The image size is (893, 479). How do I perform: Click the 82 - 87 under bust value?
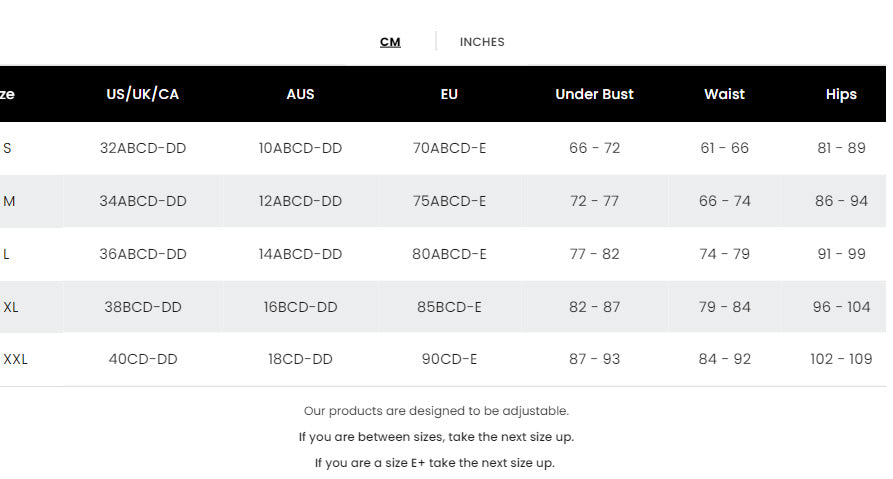pos(595,307)
